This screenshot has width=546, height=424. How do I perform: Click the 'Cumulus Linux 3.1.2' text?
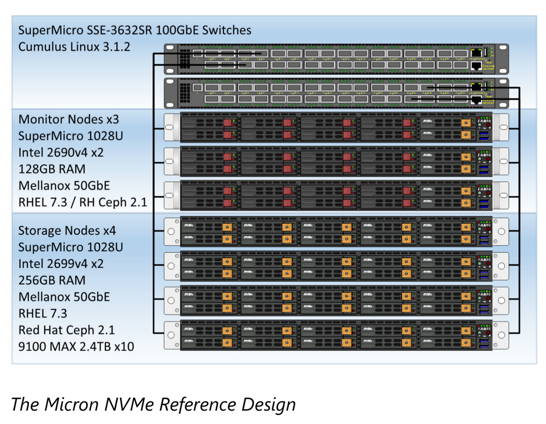click(x=74, y=47)
